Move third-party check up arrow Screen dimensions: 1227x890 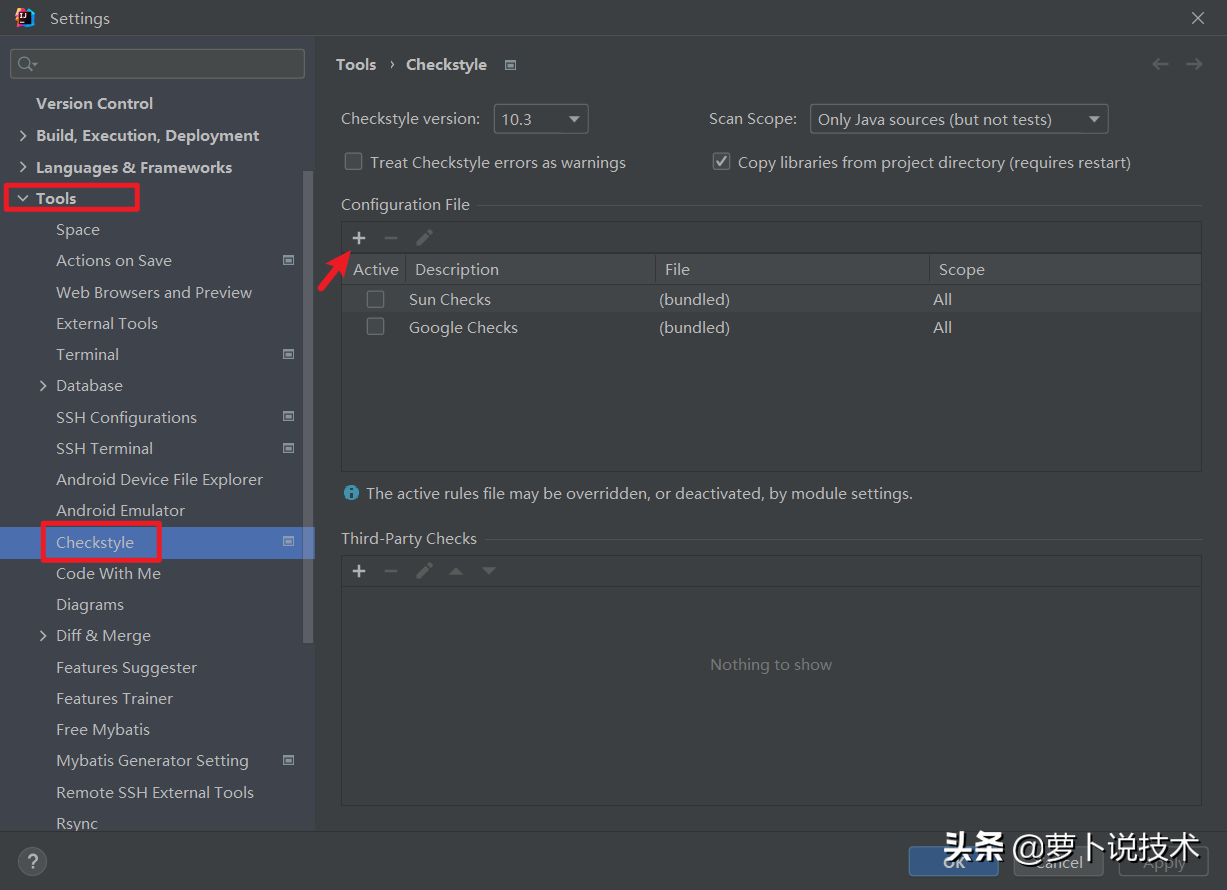pyautogui.click(x=456, y=571)
